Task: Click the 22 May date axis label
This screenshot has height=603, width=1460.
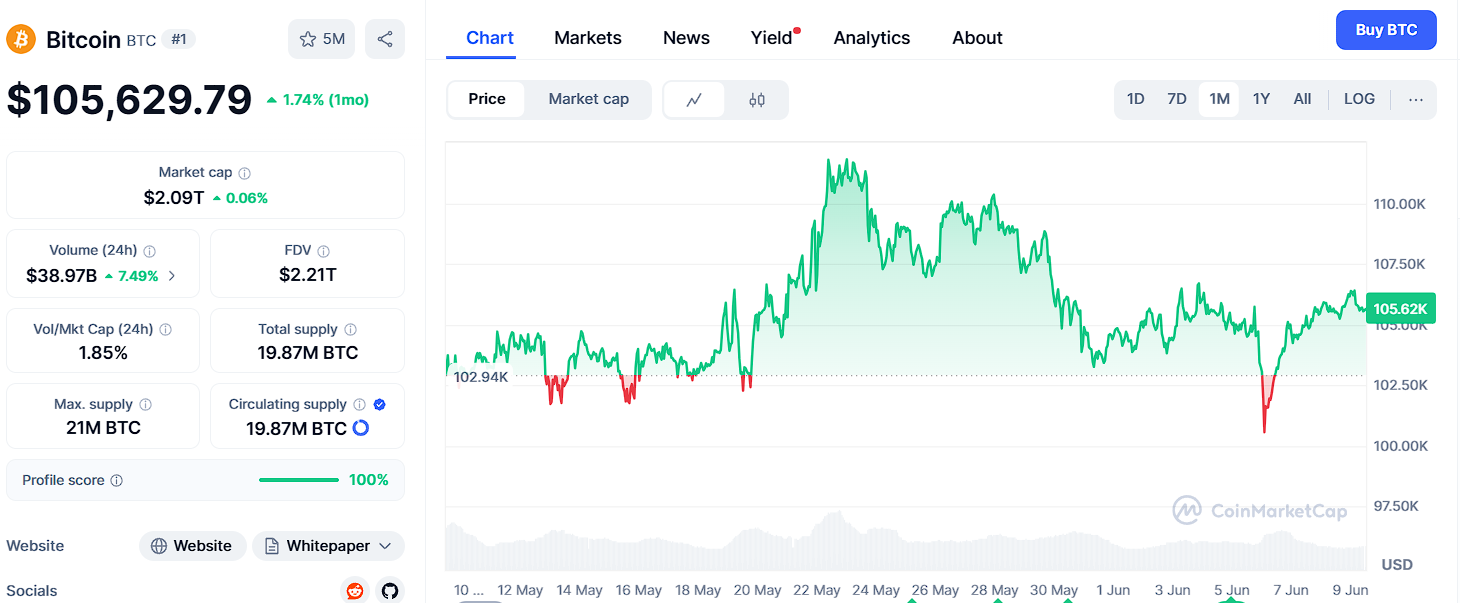Action: click(x=817, y=590)
